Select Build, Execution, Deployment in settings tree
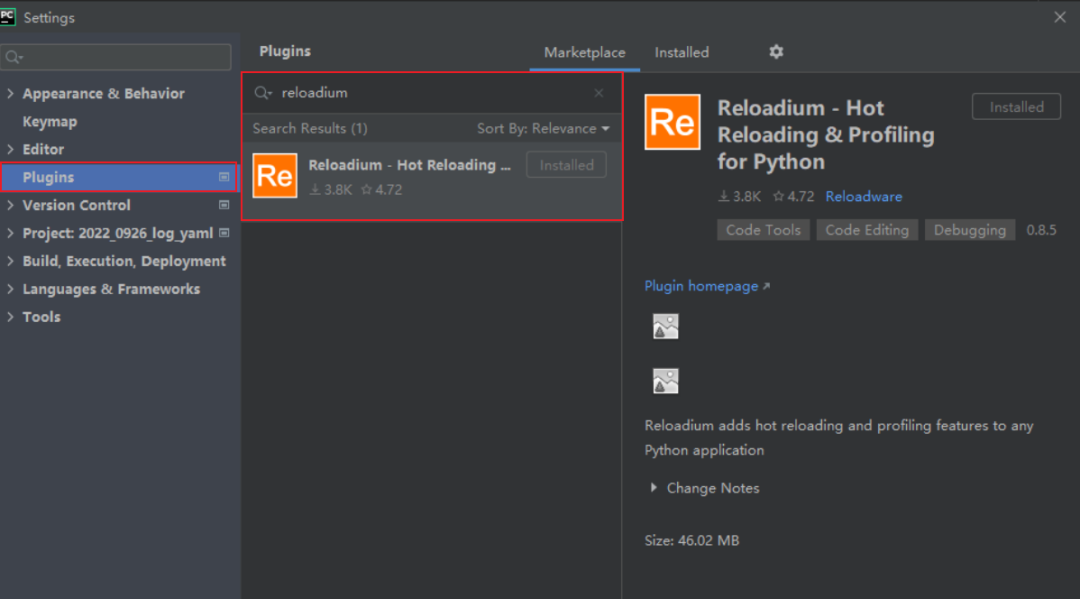The height and width of the screenshot is (599, 1080). click(124, 261)
